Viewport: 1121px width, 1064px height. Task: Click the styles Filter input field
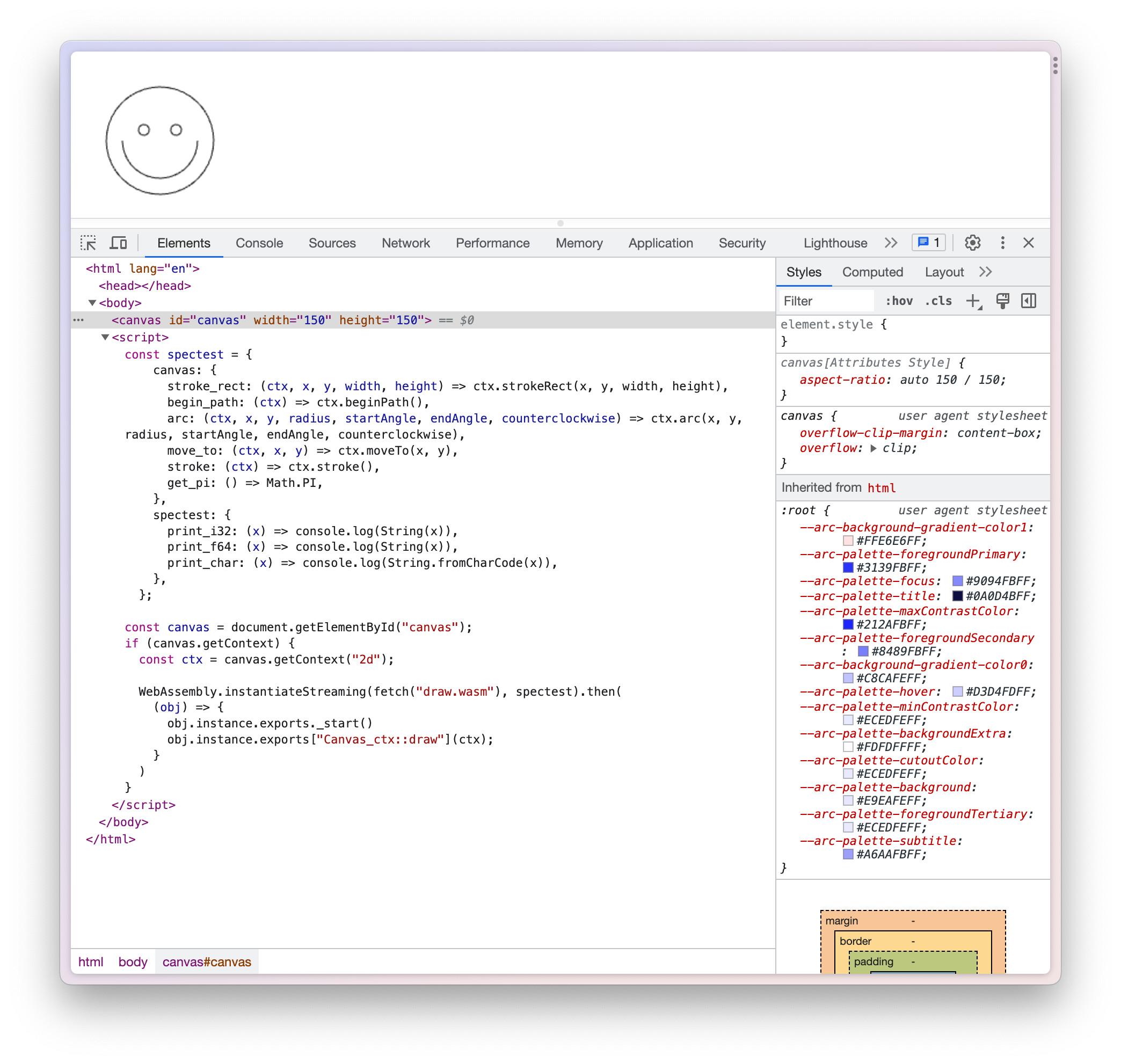coord(825,301)
